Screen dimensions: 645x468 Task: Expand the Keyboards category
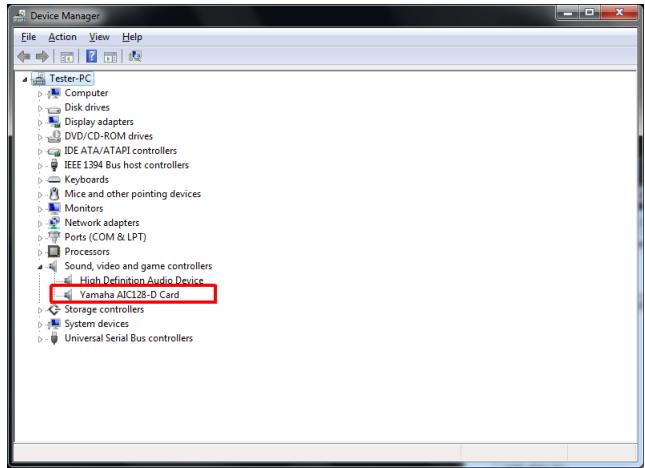click(x=40, y=181)
